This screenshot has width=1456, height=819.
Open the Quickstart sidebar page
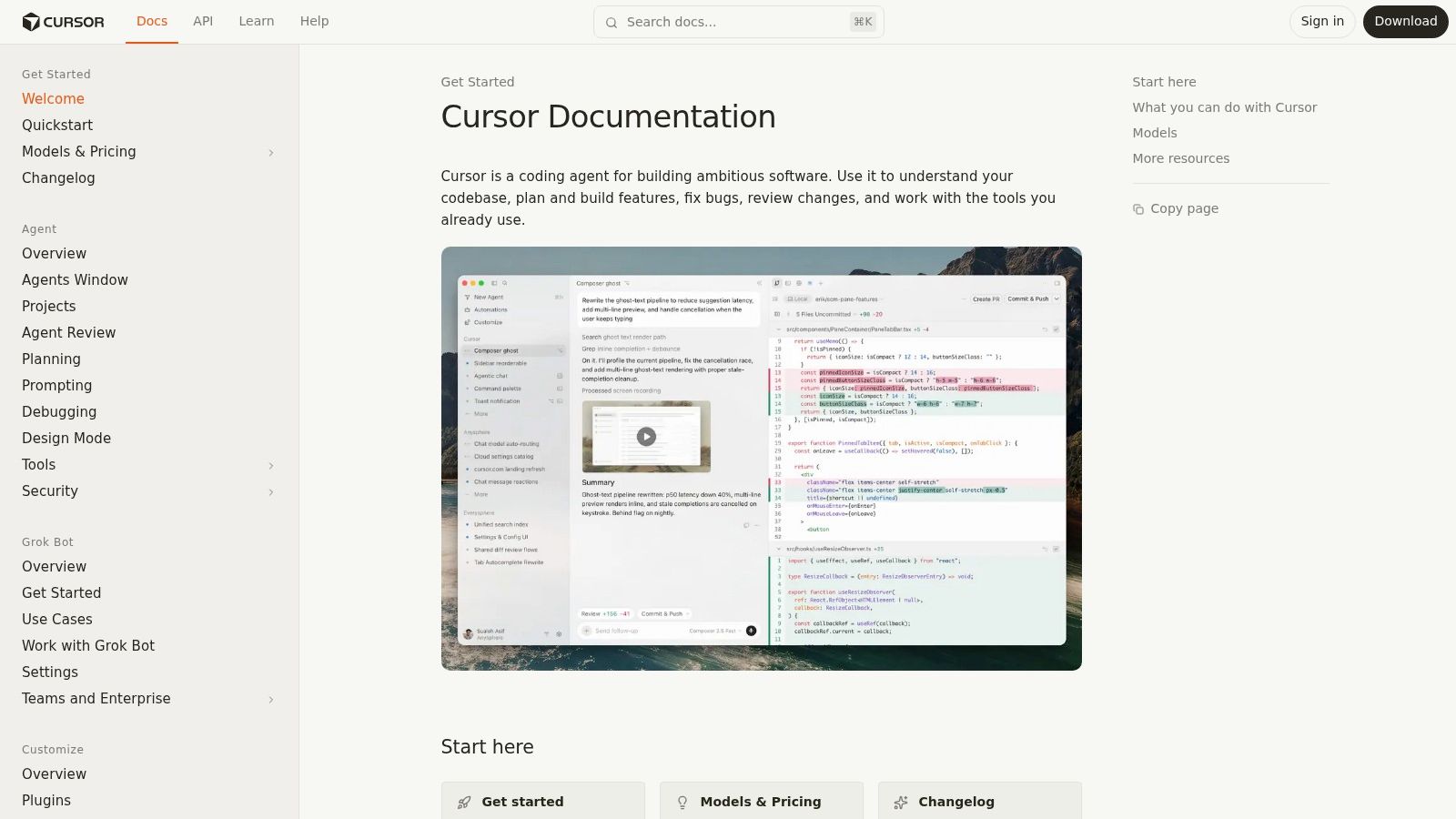coord(57,126)
